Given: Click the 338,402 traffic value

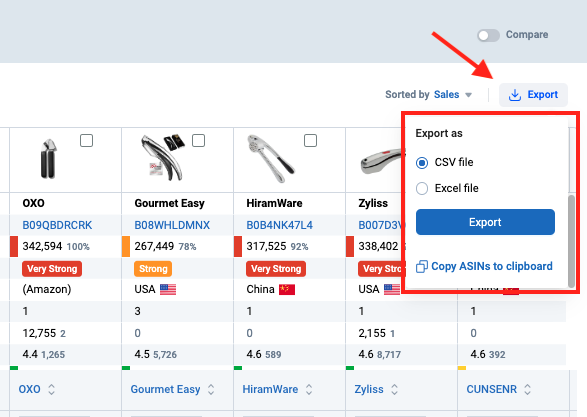Looking at the screenshot, I should (378, 246).
